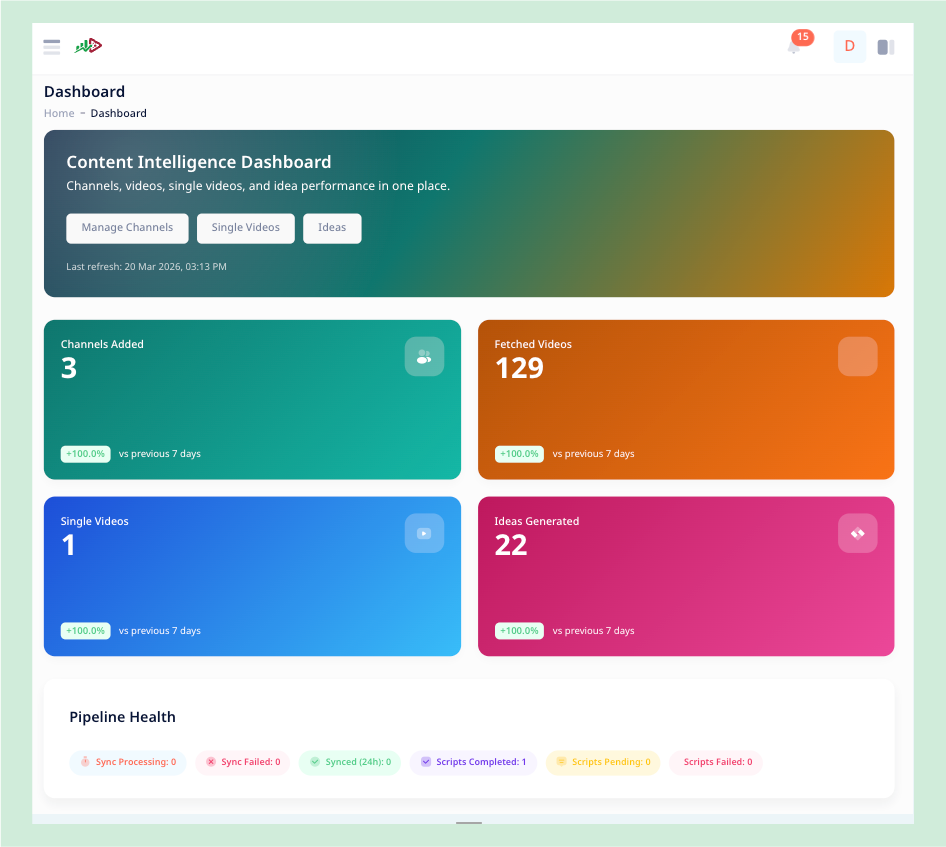The image size is (946, 847).
Task: Select the Sync Processing status badge
Action: pyautogui.click(x=128, y=762)
